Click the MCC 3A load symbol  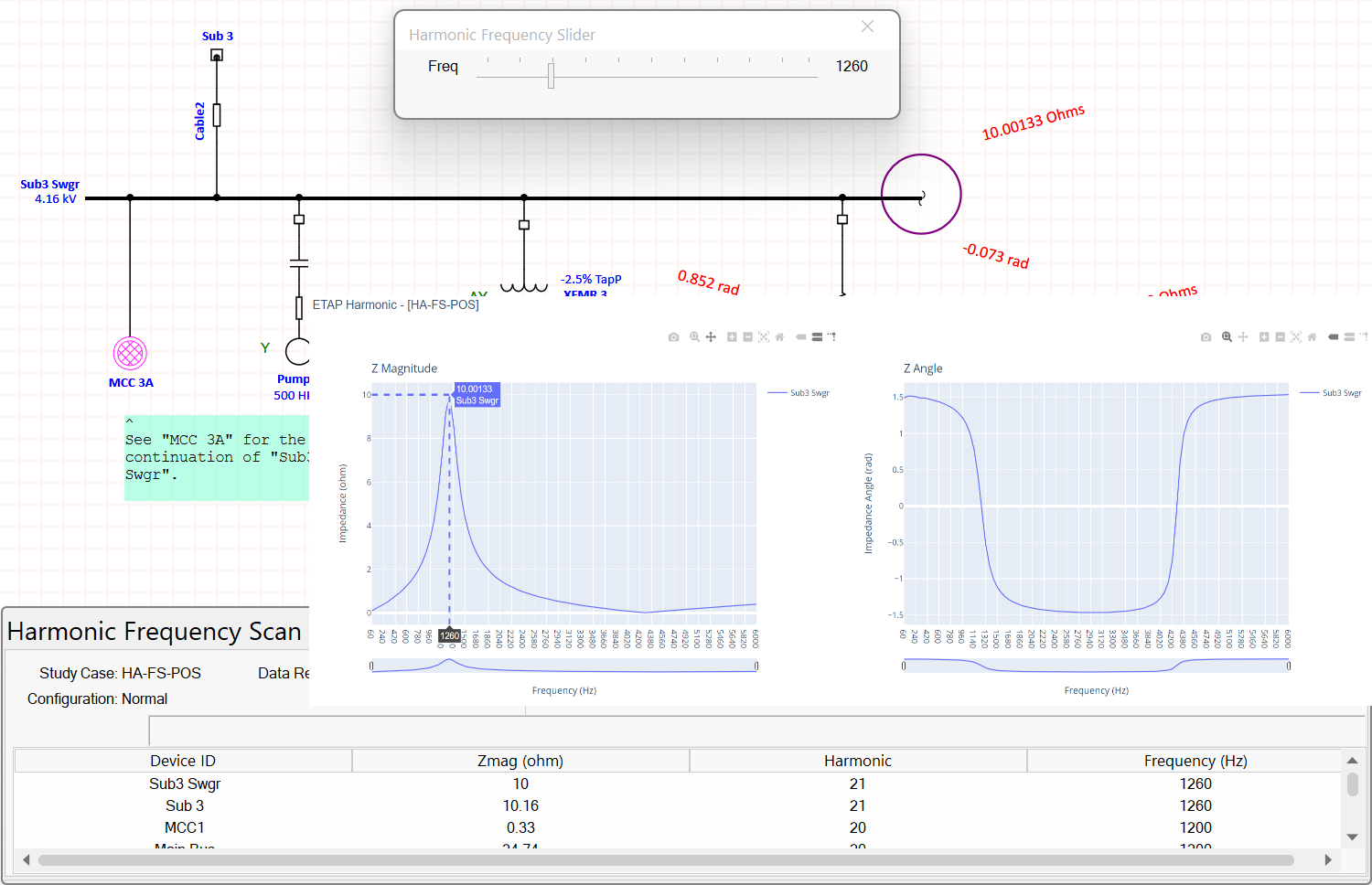[130, 353]
